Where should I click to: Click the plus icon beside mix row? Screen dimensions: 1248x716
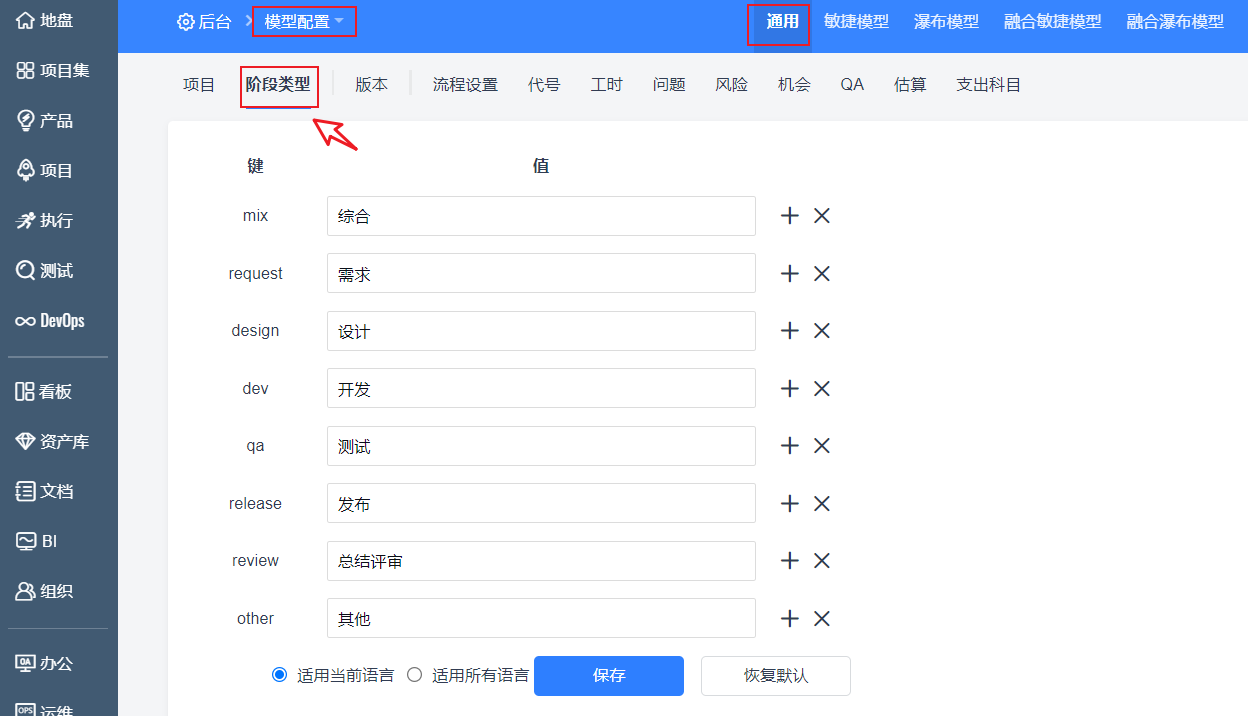(x=790, y=216)
